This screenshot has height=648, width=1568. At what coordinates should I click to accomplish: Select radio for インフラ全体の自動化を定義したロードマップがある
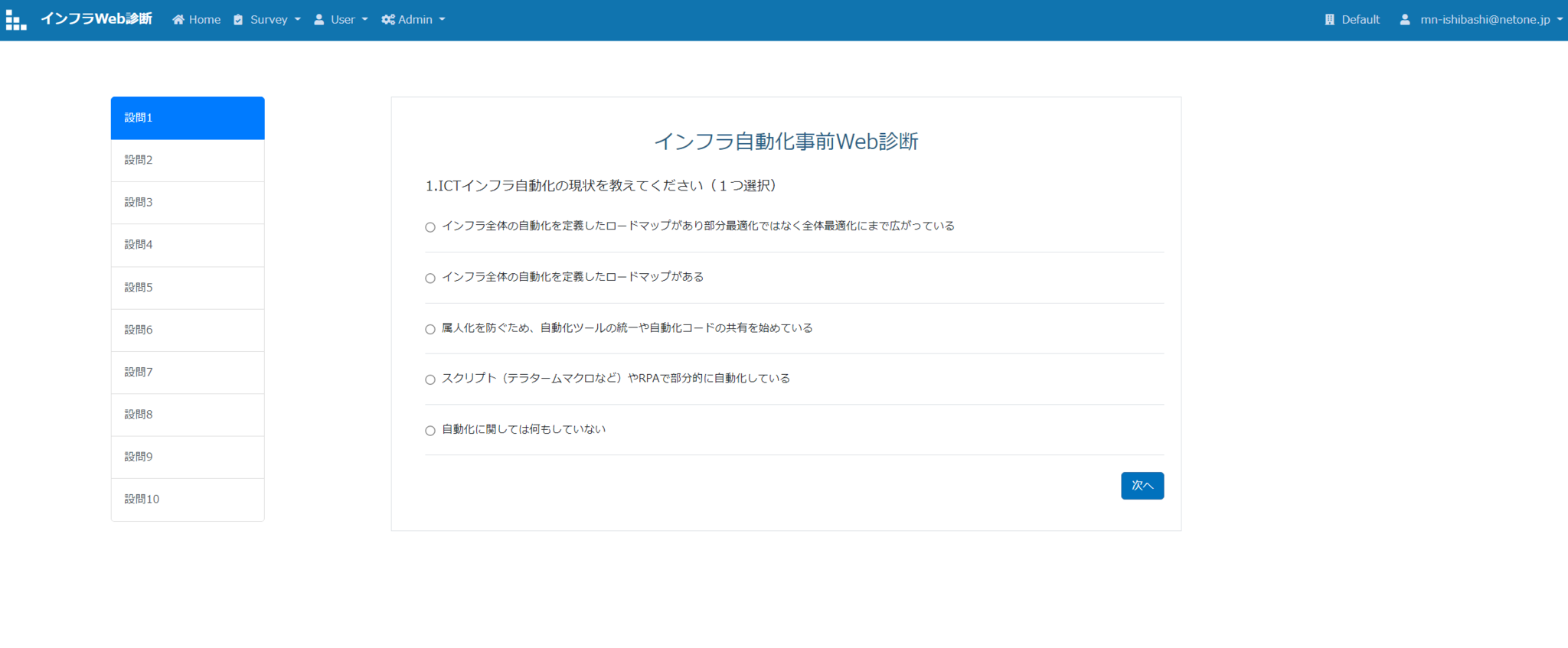point(430,278)
